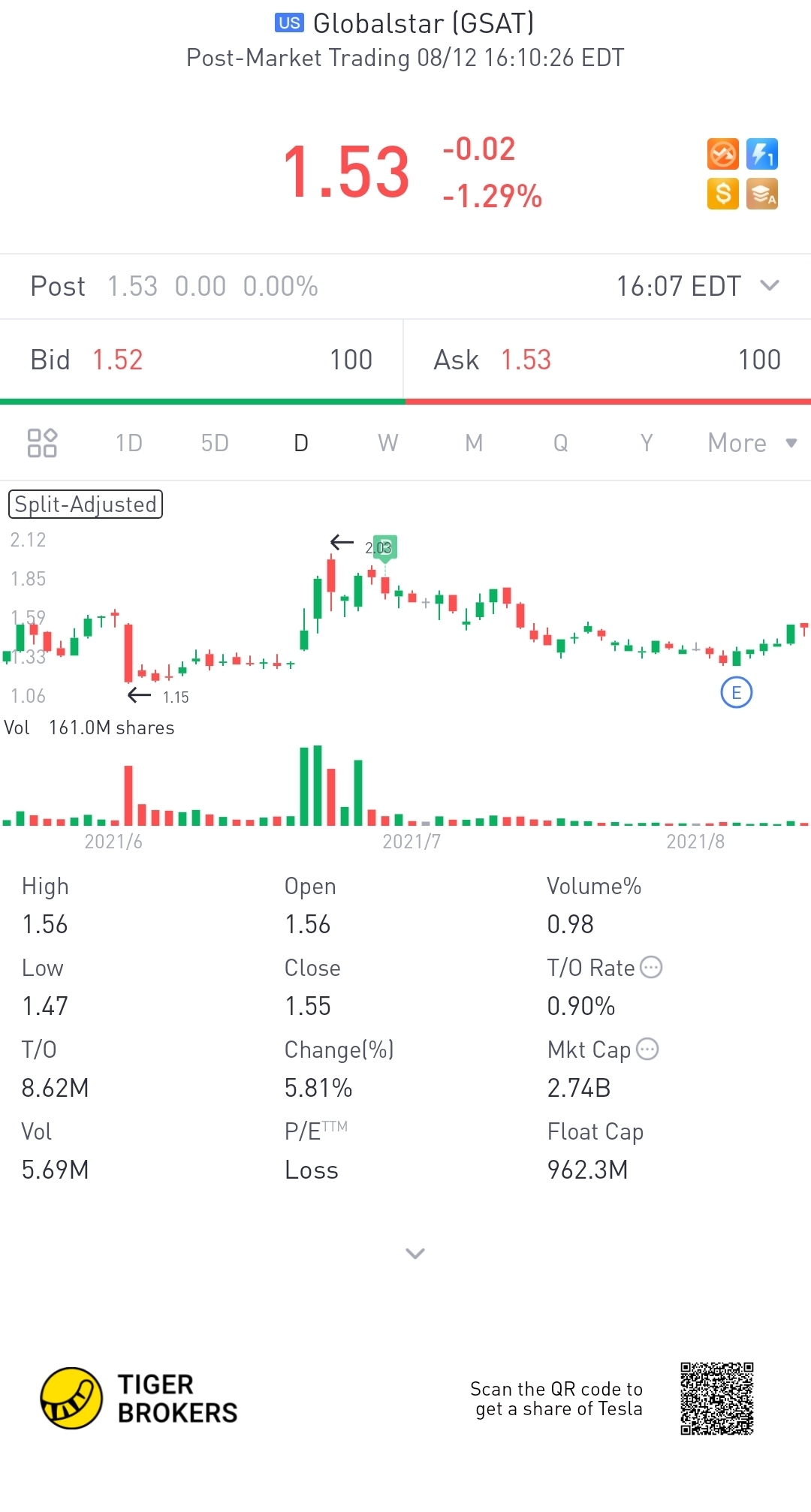Image resolution: width=811 pixels, height=1512 pixels.
Task: Tap Vol 161.0M shares label
Action: pyautogui.click(x=89, y=727)
